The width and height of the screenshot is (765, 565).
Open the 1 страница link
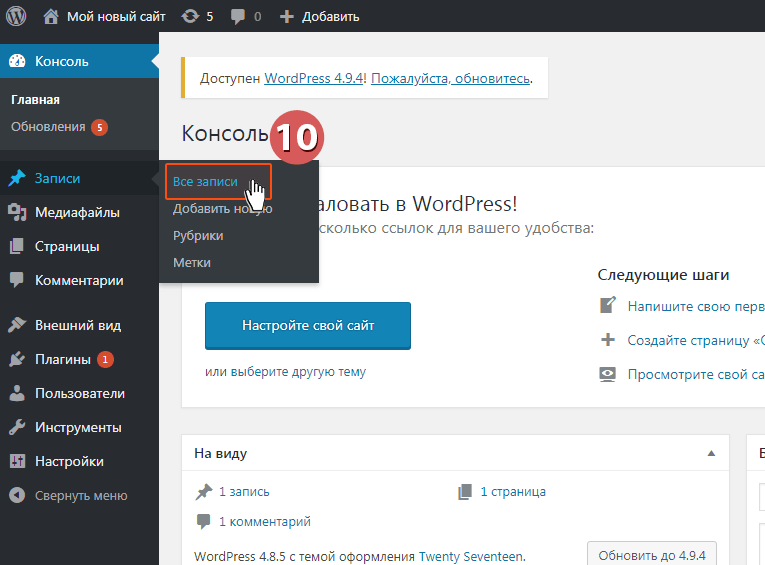[x=513, y=491]
